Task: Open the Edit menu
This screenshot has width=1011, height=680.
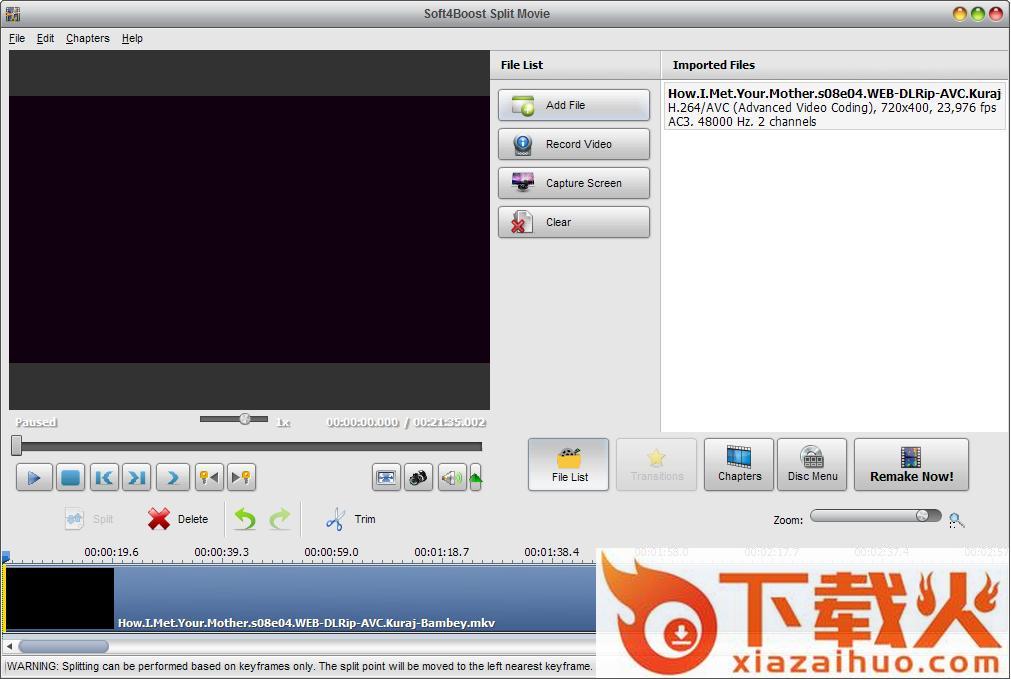Action: pyautogui.click(x=46, y=38)
